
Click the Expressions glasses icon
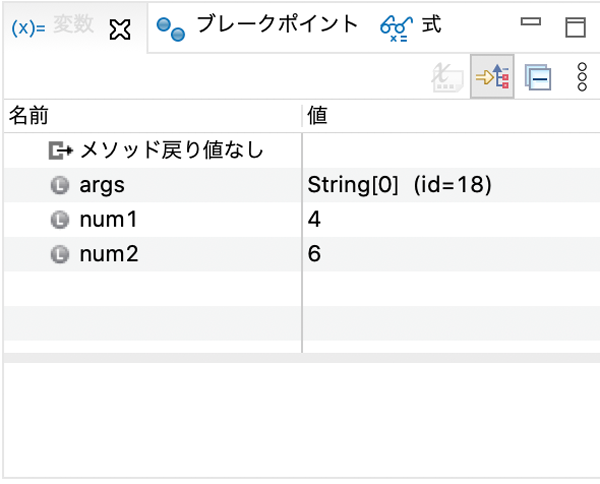coord(396,29)
